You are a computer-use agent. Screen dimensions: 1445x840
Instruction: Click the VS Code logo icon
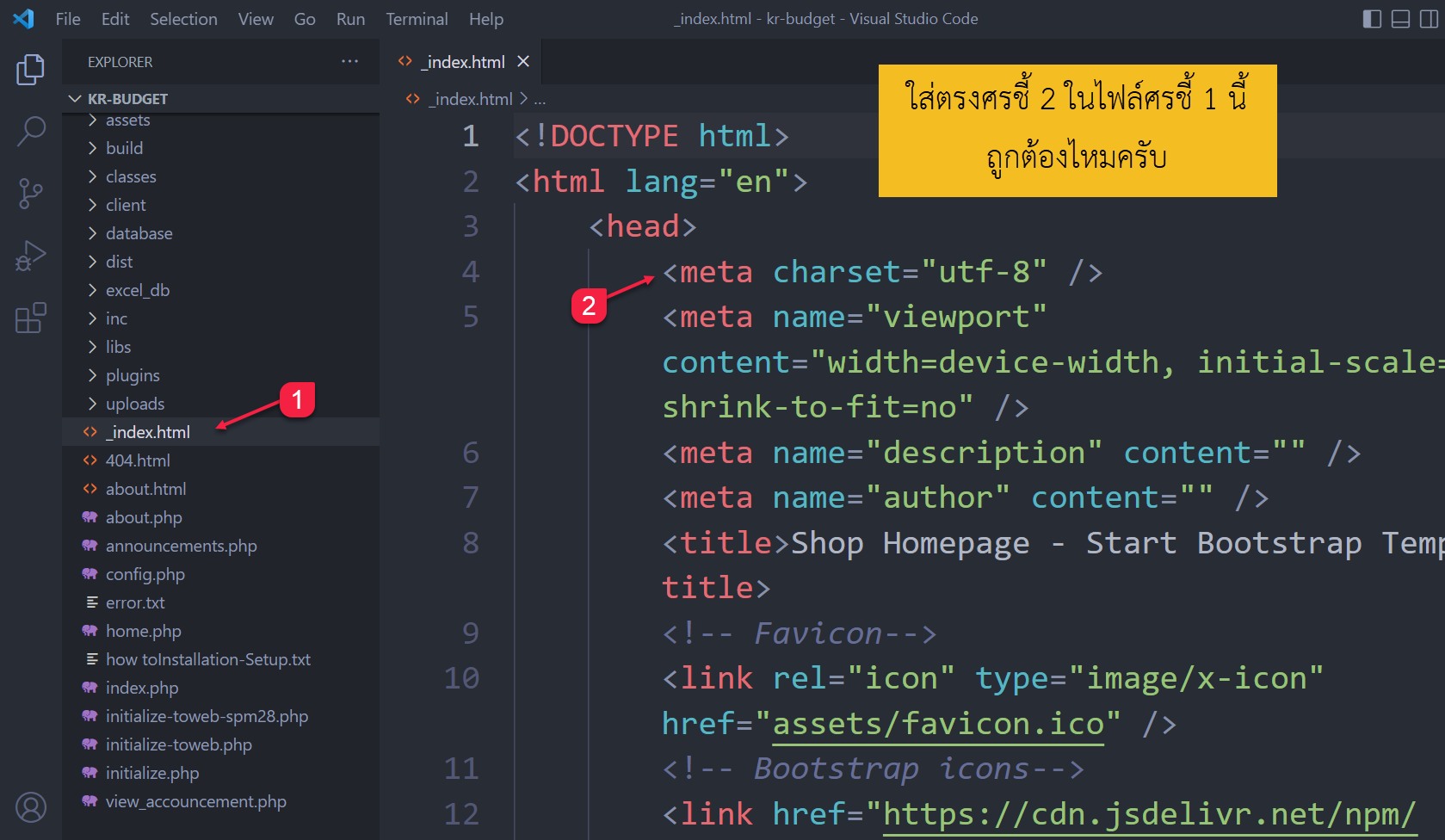coord(24,18)
